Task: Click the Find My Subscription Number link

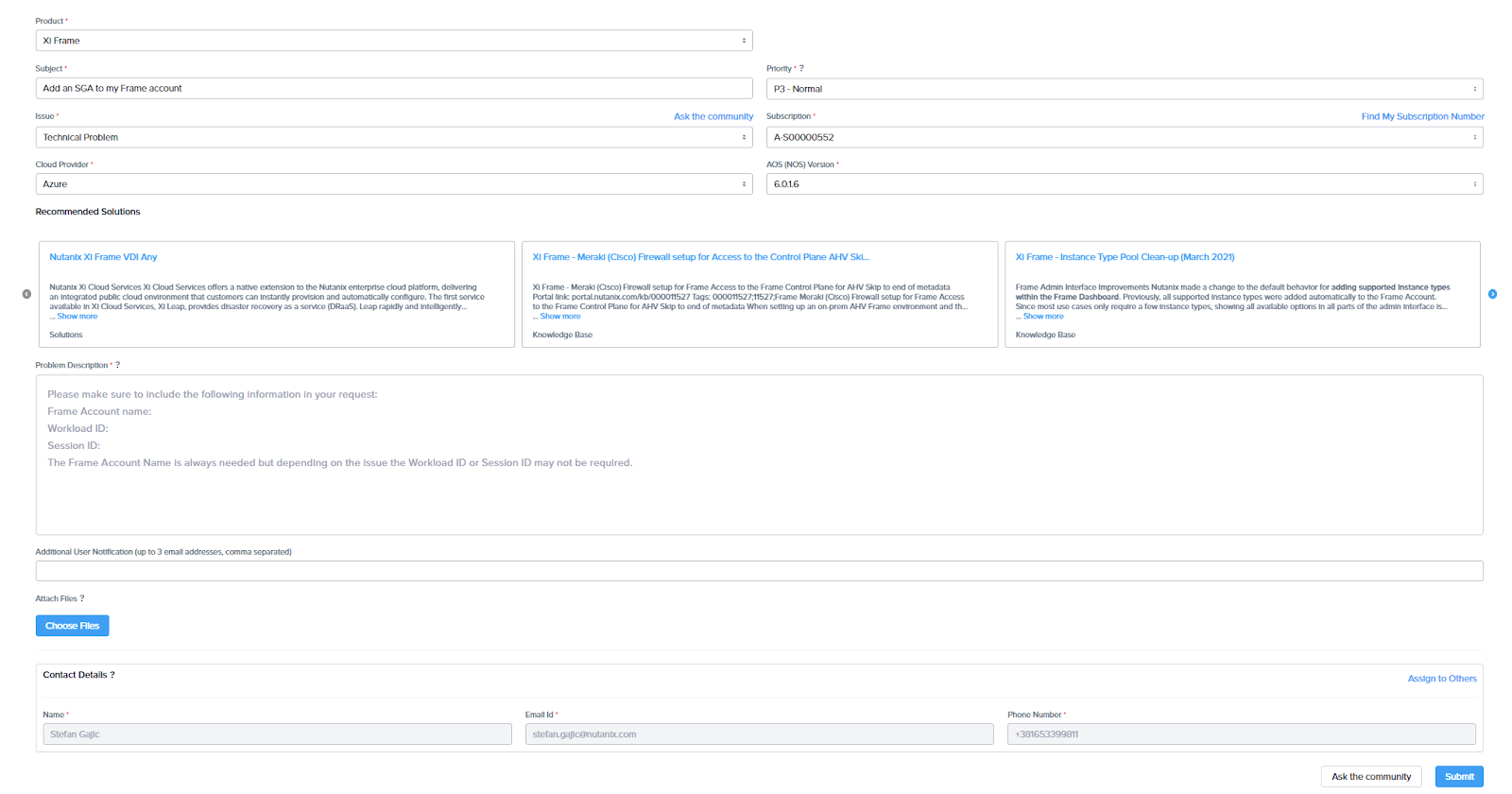Action: tap(1421, 116)
